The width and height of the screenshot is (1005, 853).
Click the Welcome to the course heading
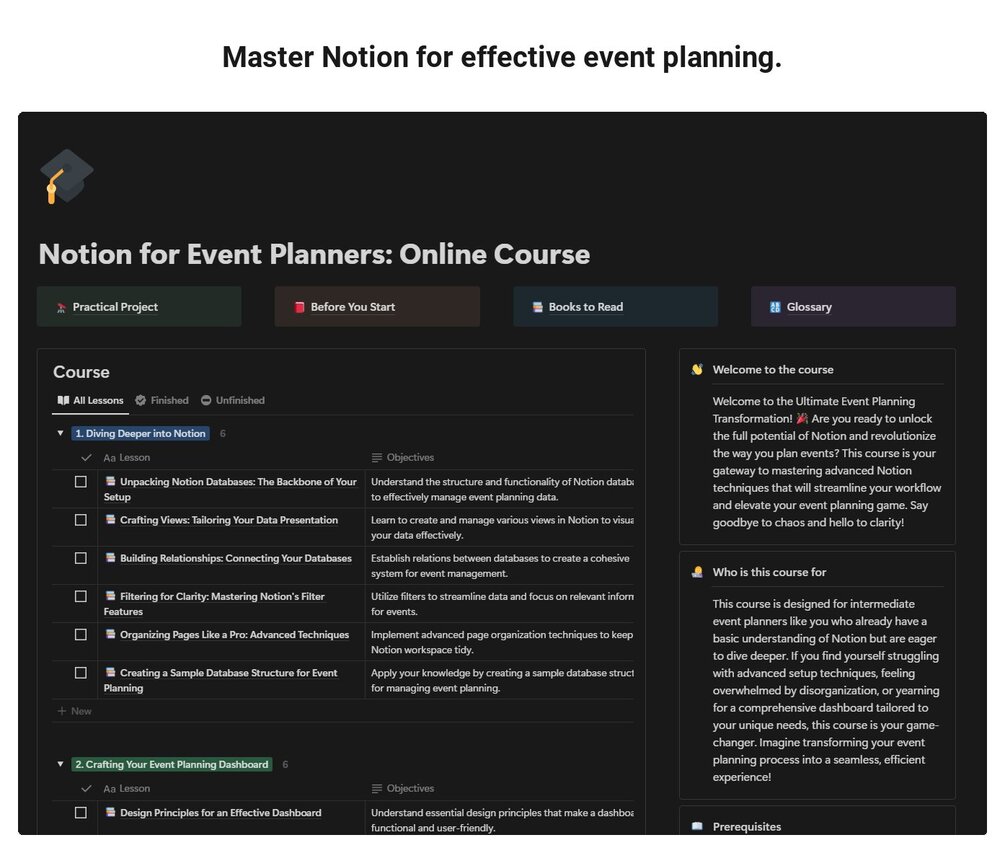[x=773, y=370]
